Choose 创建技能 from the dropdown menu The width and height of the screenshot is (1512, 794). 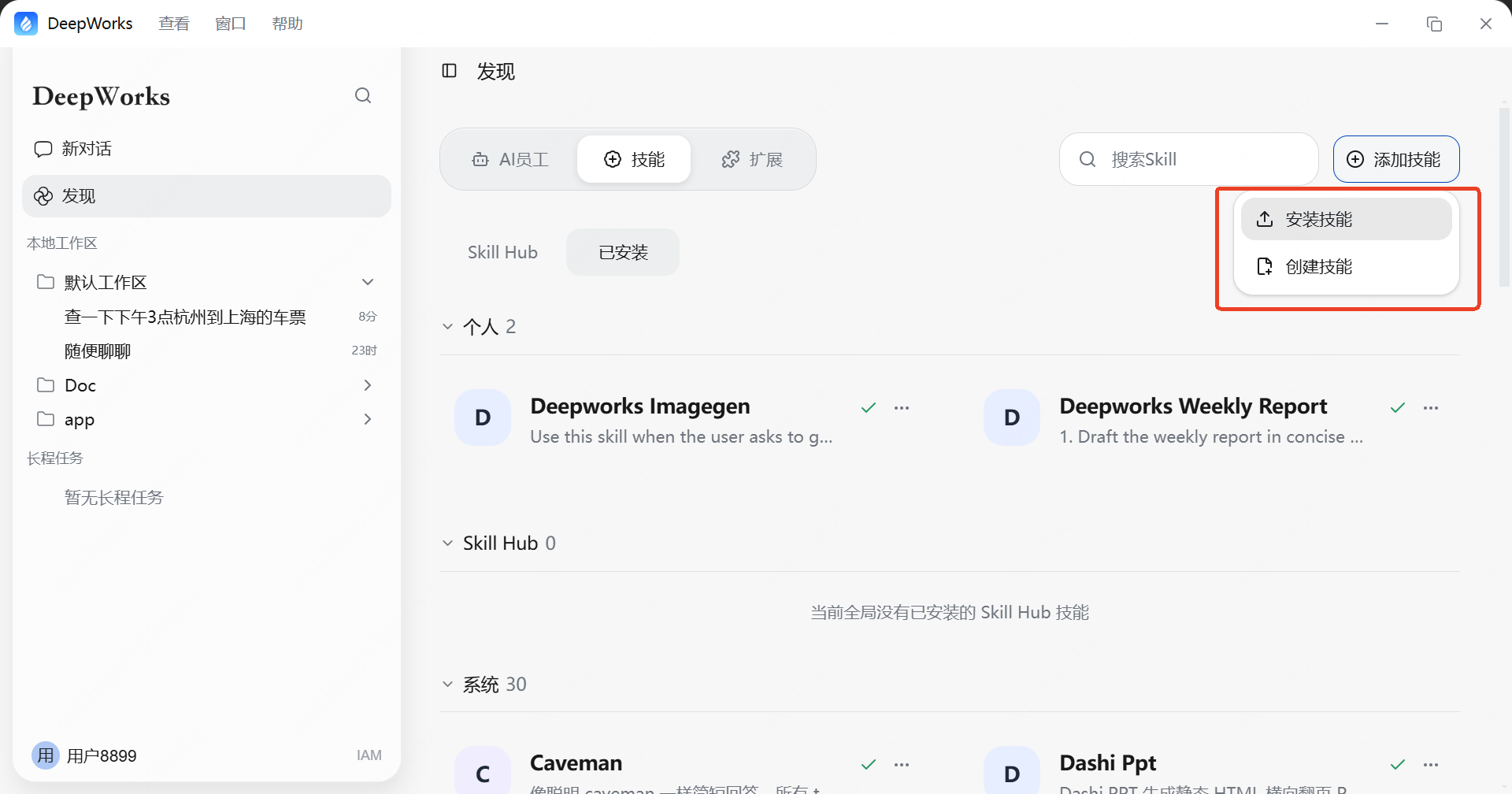[x=1346, y=266]
